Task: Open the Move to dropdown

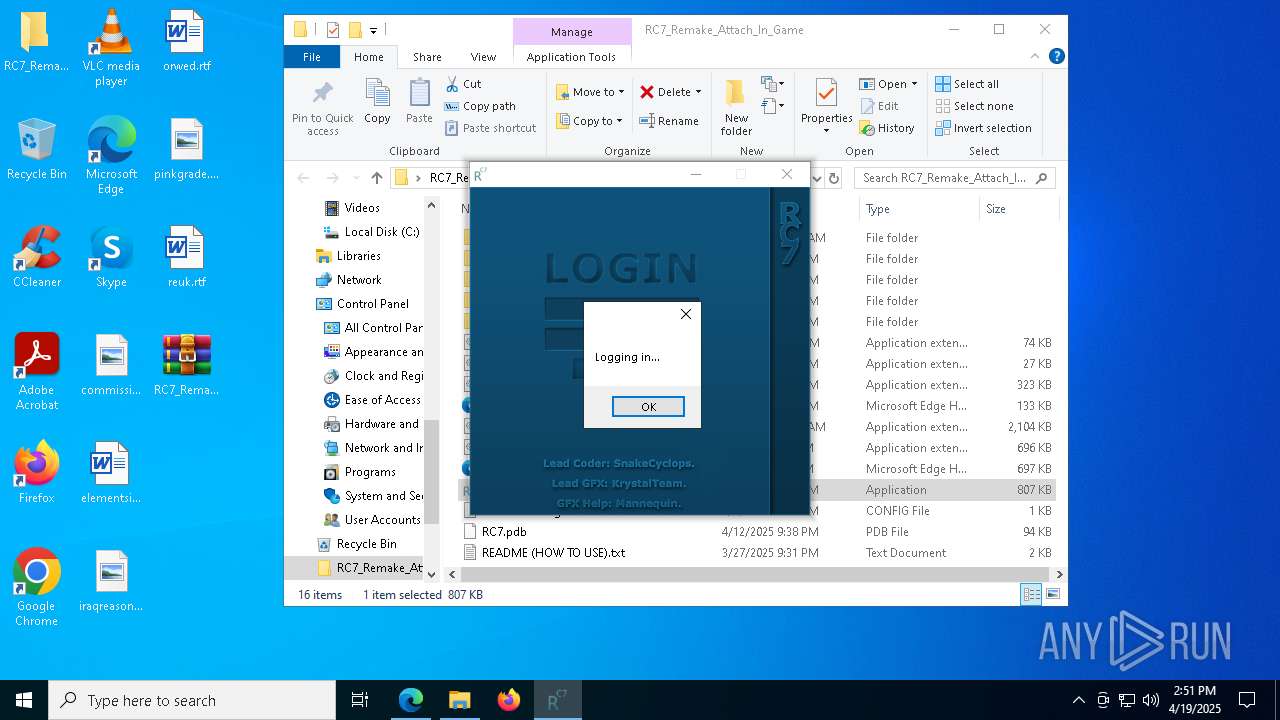Action: click(590, 92)
